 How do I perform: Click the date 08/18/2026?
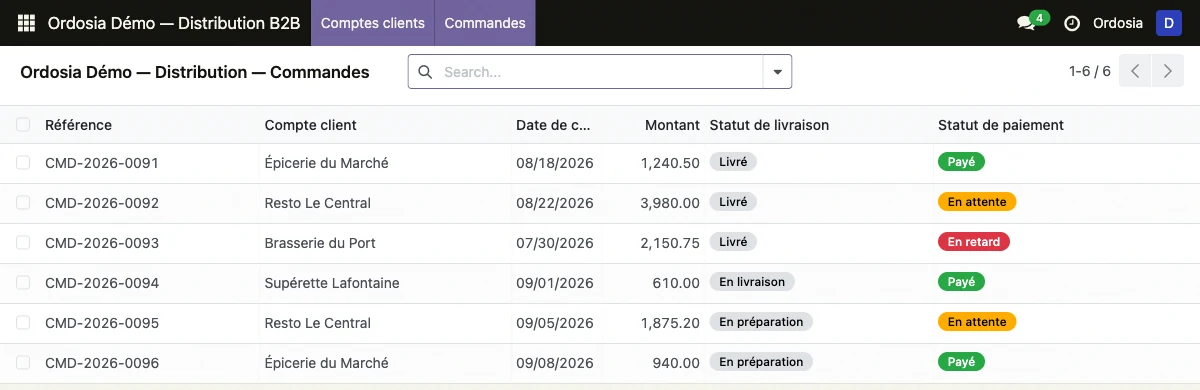(555, 163)
